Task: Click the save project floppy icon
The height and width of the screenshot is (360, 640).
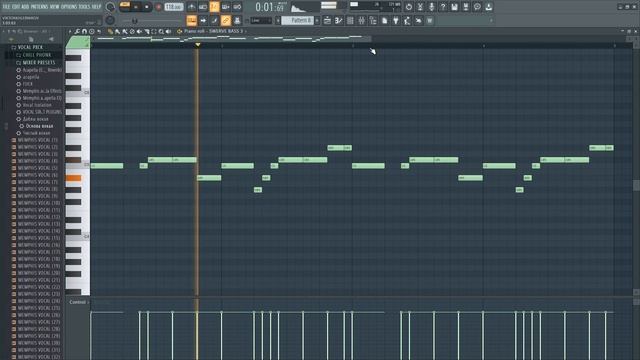Action: pyautogui.click(x=454, y=7)
